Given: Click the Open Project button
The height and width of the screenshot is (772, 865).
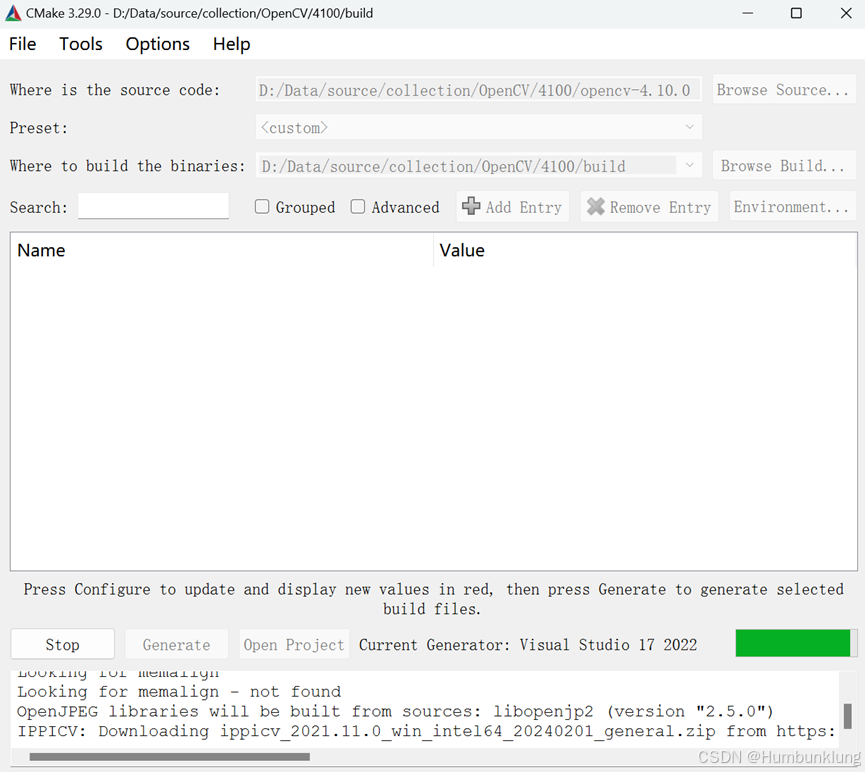Looking at the screenshot, I should pyautogui.click(x=294, y=644).
